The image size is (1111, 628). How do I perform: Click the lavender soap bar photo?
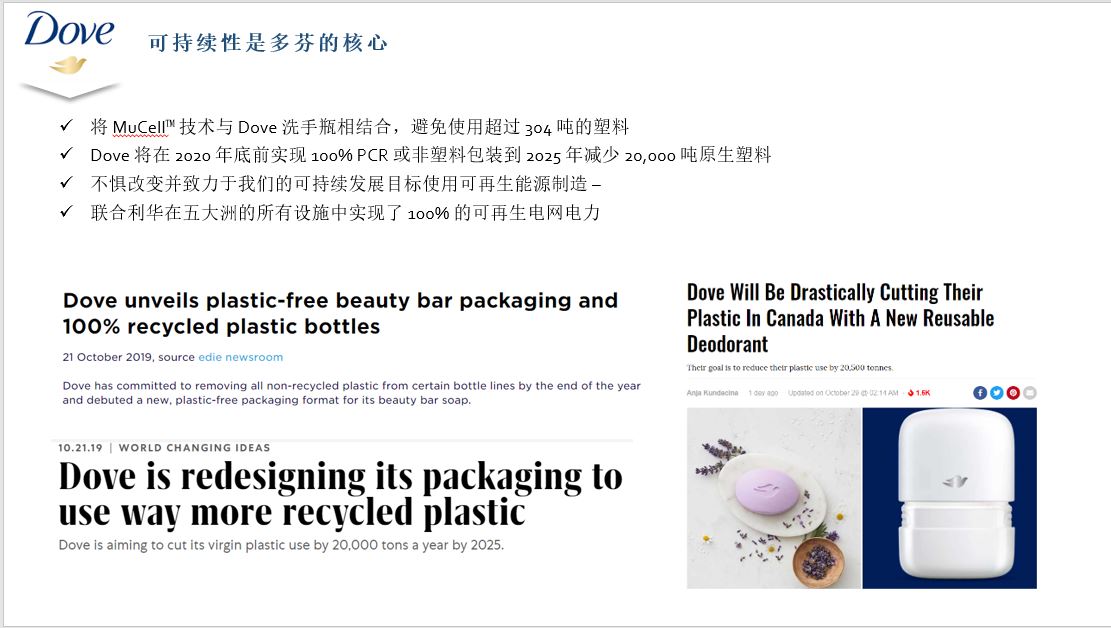[774, 498]
